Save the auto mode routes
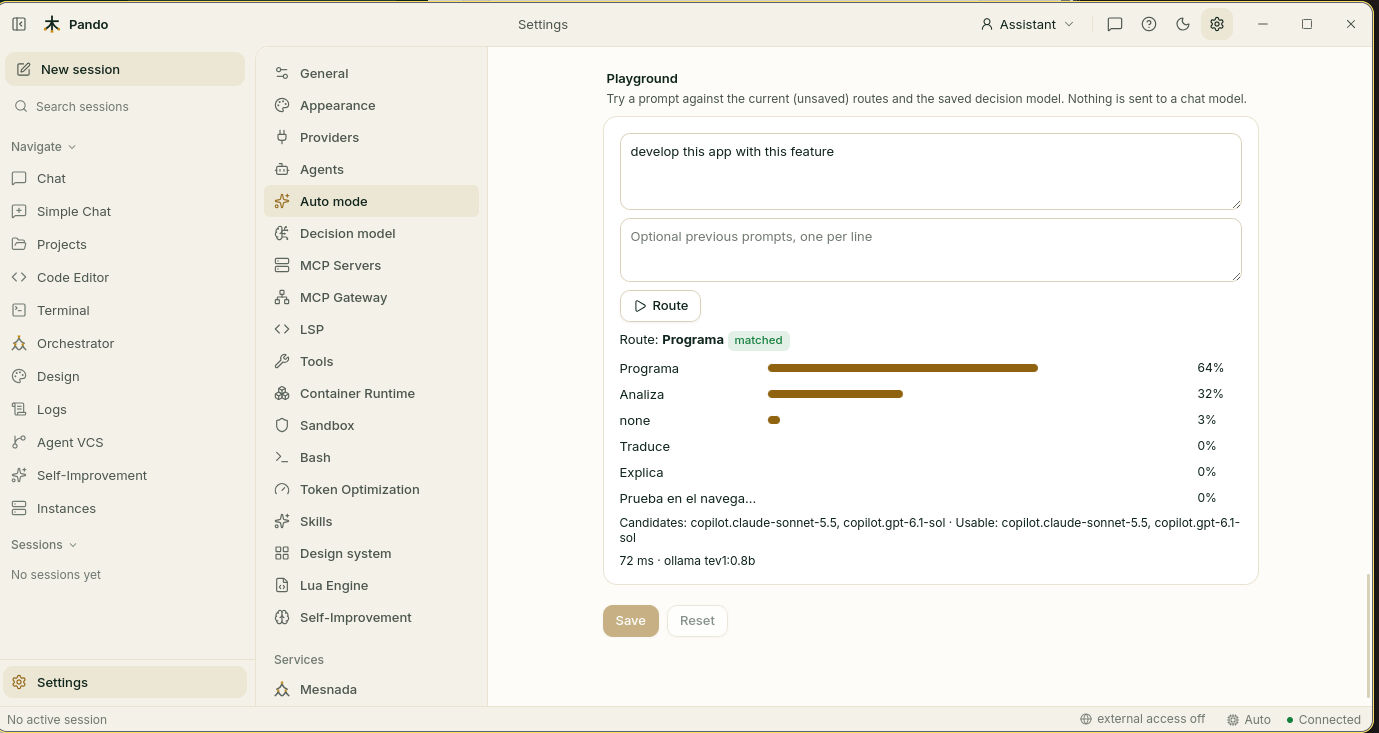The height and width of the screenshot is (733, 1379). (x=630, y=620)
